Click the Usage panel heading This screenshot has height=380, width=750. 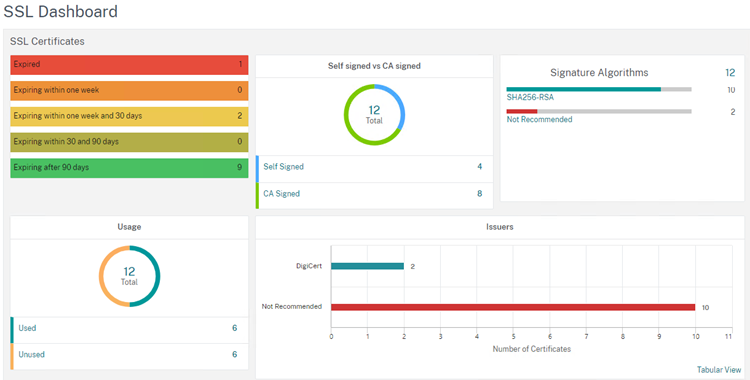click(x=129, y=227)
